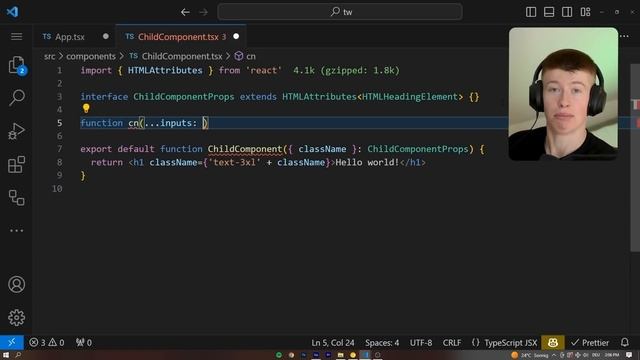640x360 pixels.
Task: Click the cn function name on line 5
Action: [133, 123]
